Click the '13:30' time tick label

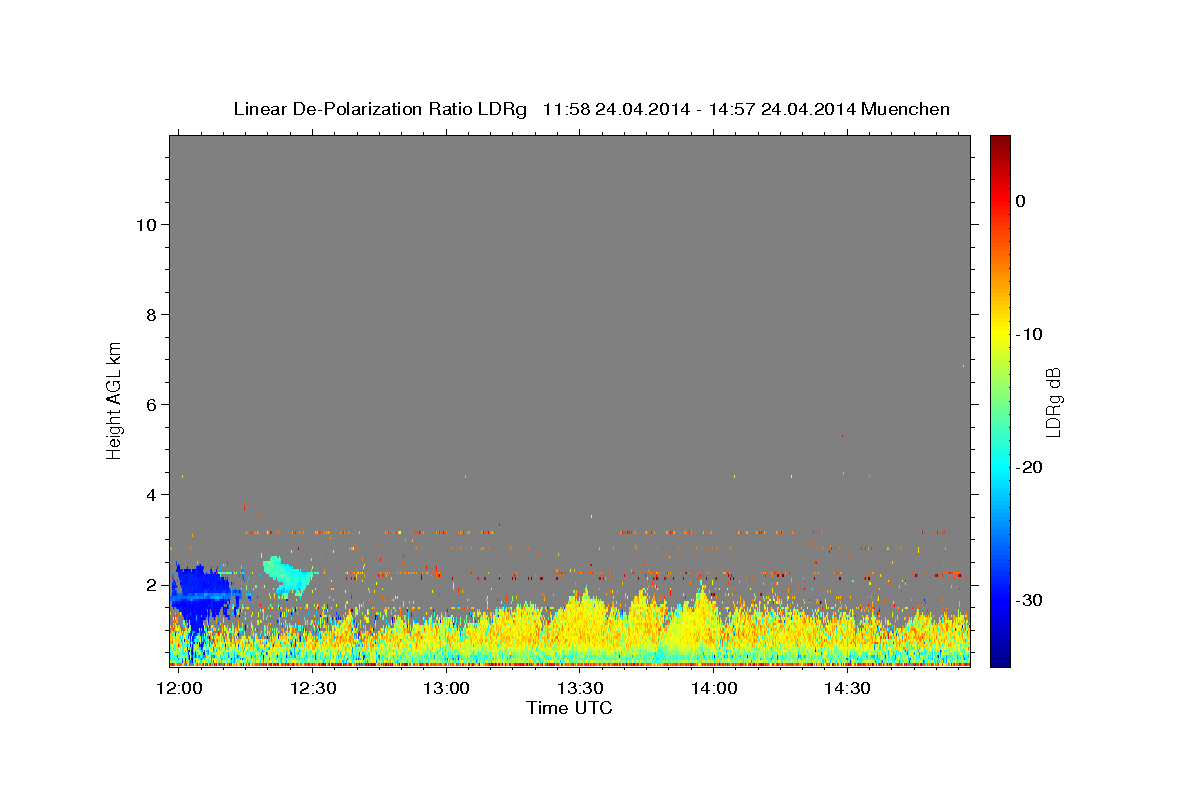580,689
